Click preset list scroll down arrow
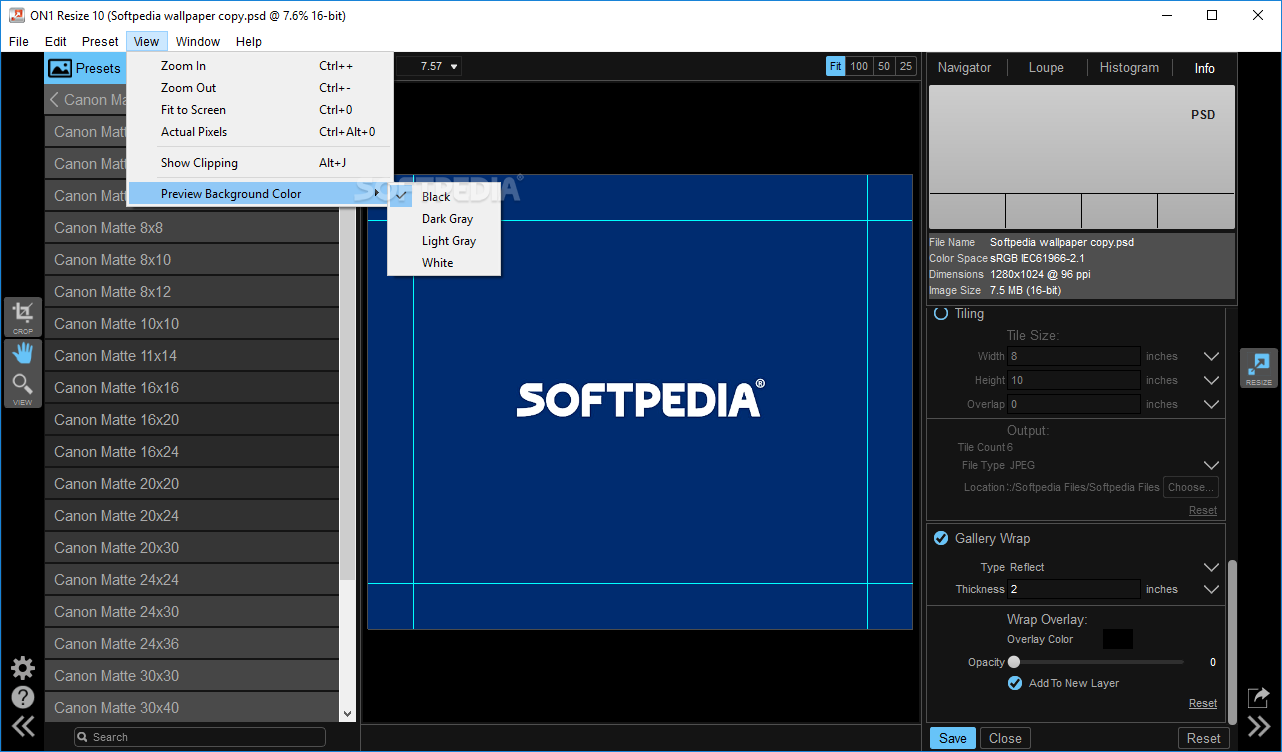 [x=348, y=713]
